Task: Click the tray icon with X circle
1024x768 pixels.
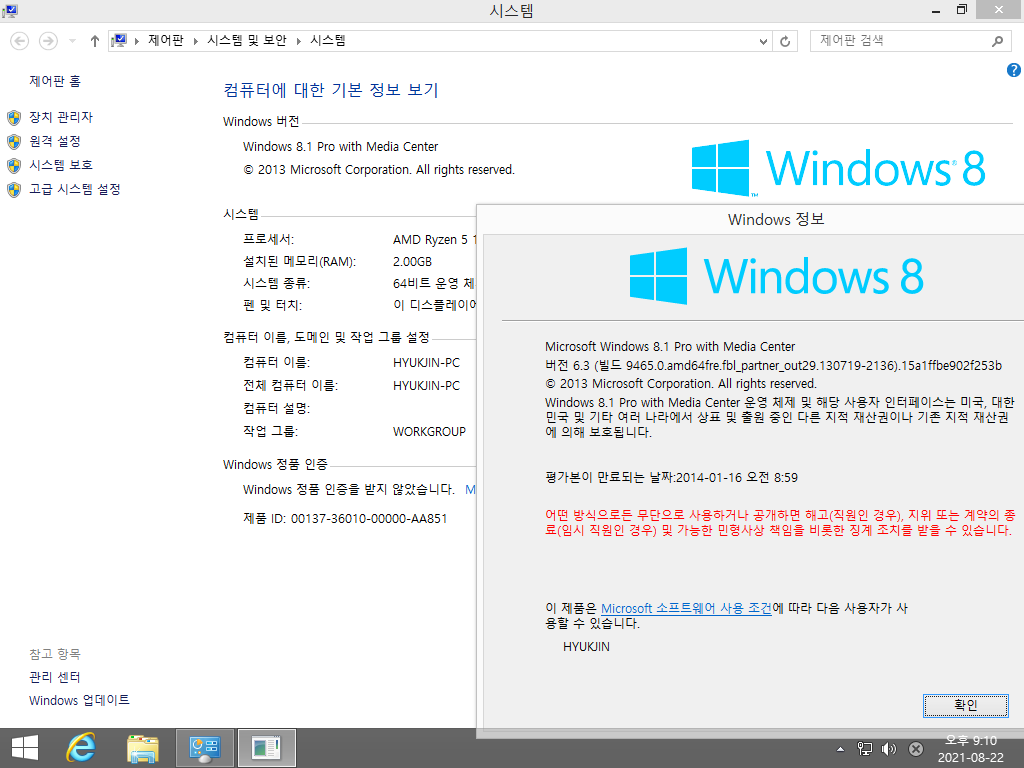Action: click(x=916, y=749)
